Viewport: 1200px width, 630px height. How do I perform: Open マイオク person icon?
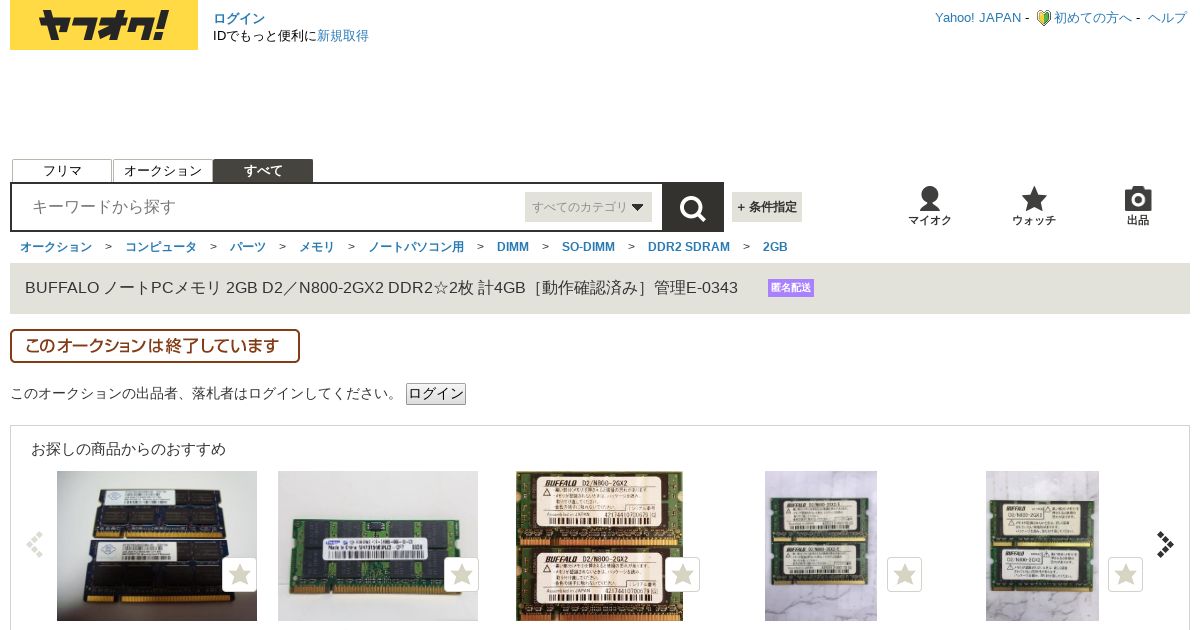click(930, 206)
